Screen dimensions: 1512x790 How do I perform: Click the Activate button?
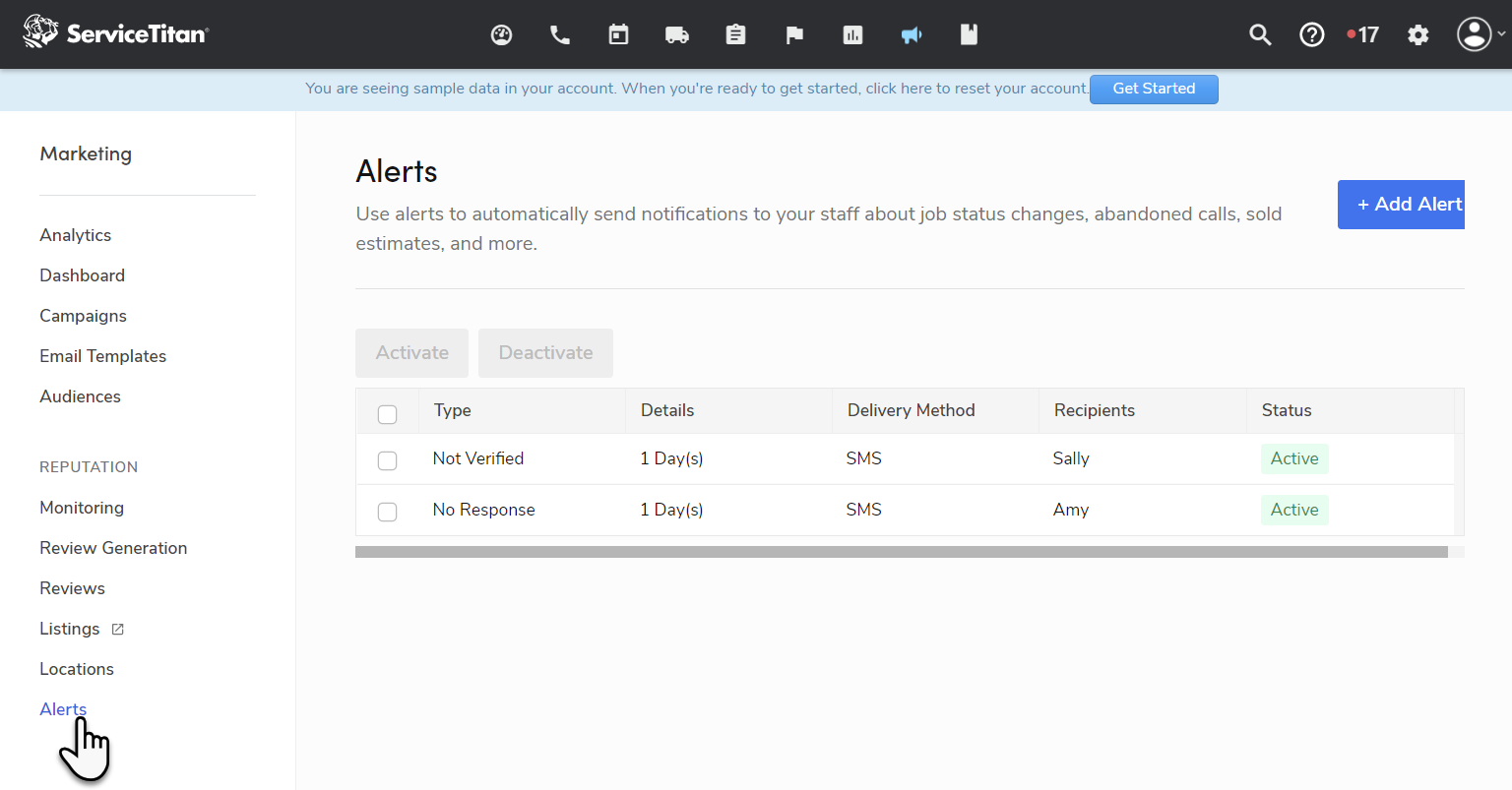pyautogui.click(x=412, y=353)
